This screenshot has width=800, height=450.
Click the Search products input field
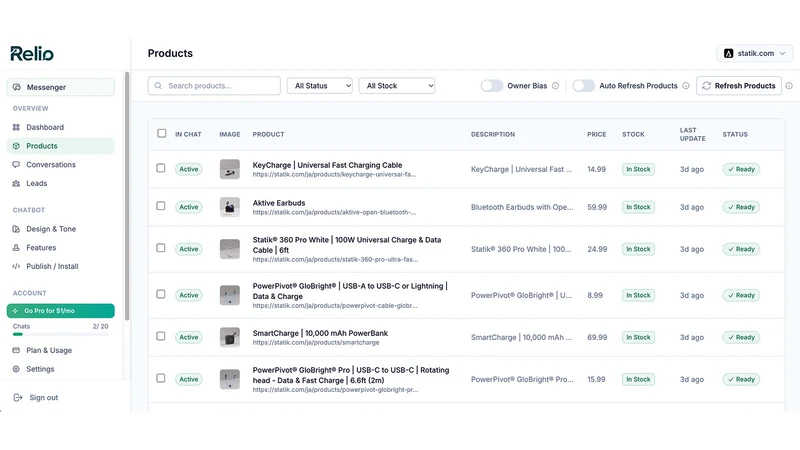pyautogui.click(x=214, y=86)
